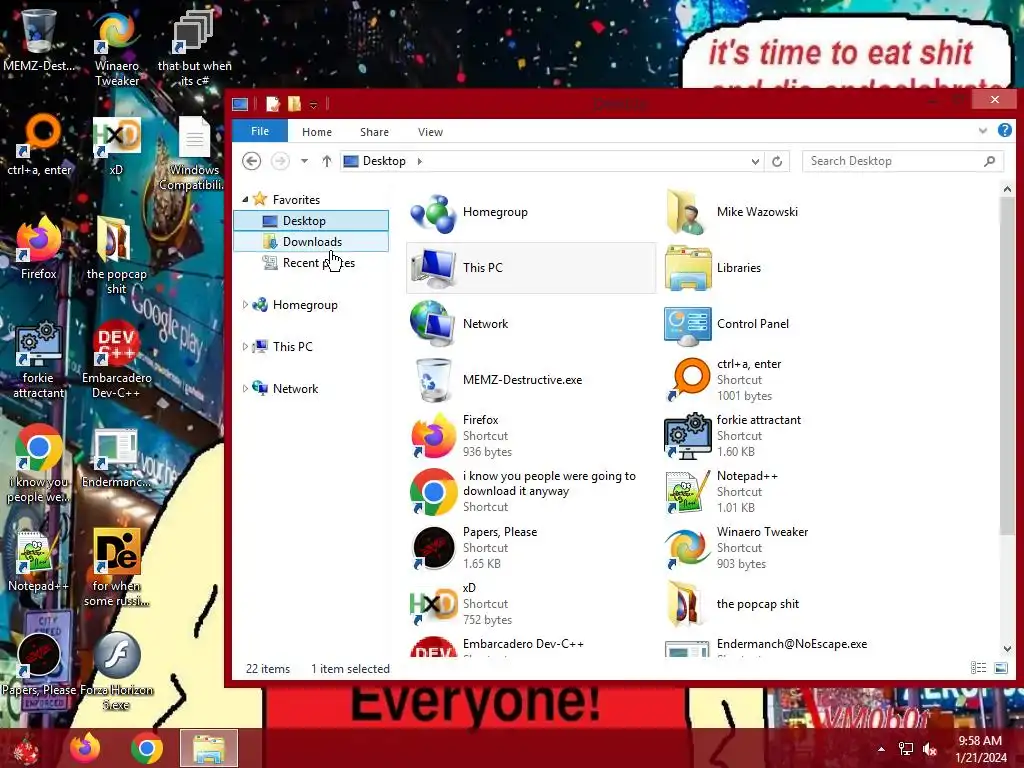Viewport: 1024px width, 768px height.
Task: Open Explorer Help question mark icon
Action: coord(1004,131)
